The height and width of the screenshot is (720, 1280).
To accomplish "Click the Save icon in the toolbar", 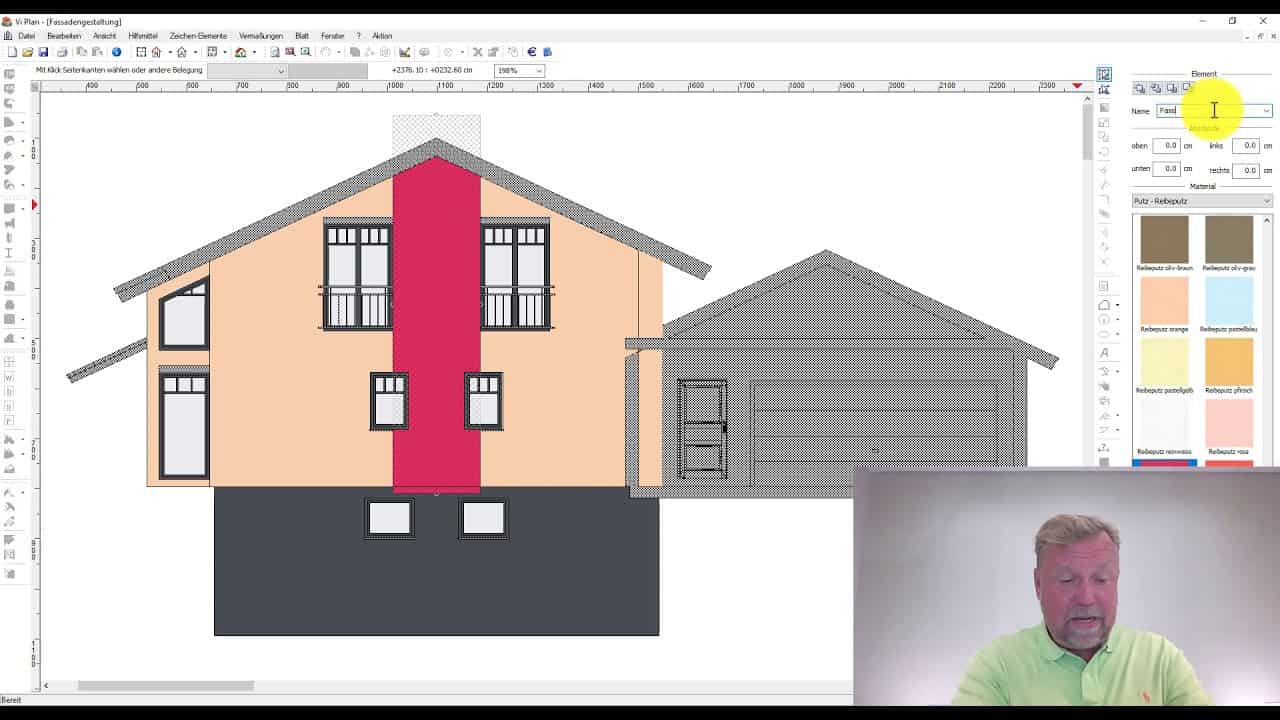I will click(x=44, y=51).
